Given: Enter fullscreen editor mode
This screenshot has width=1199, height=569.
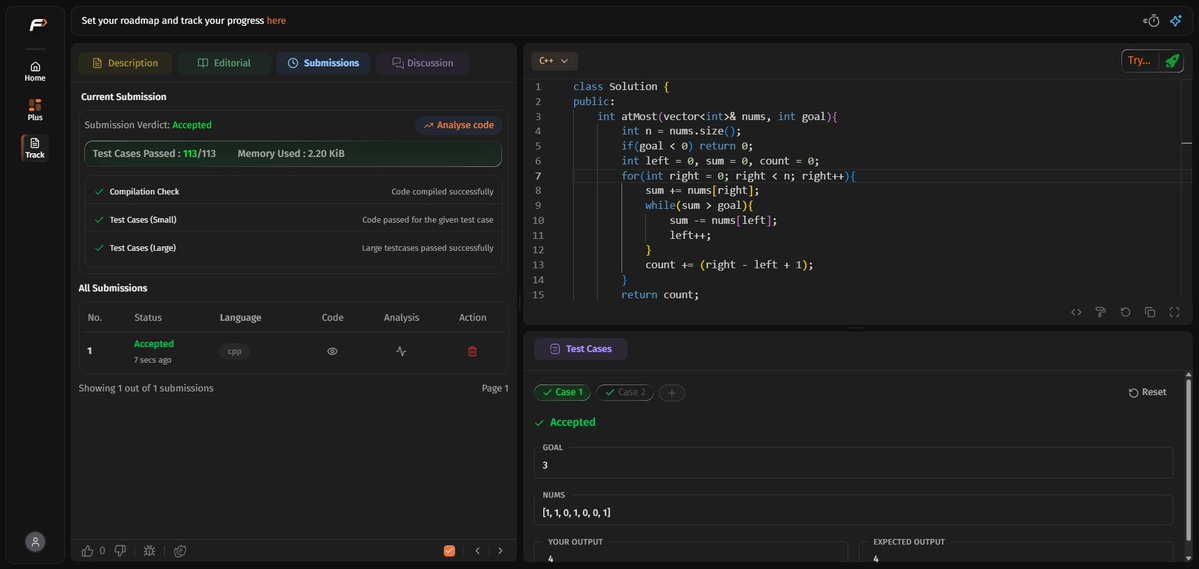Looking at the screenshot, I should pyautogui.click(x=1175, y=312).
